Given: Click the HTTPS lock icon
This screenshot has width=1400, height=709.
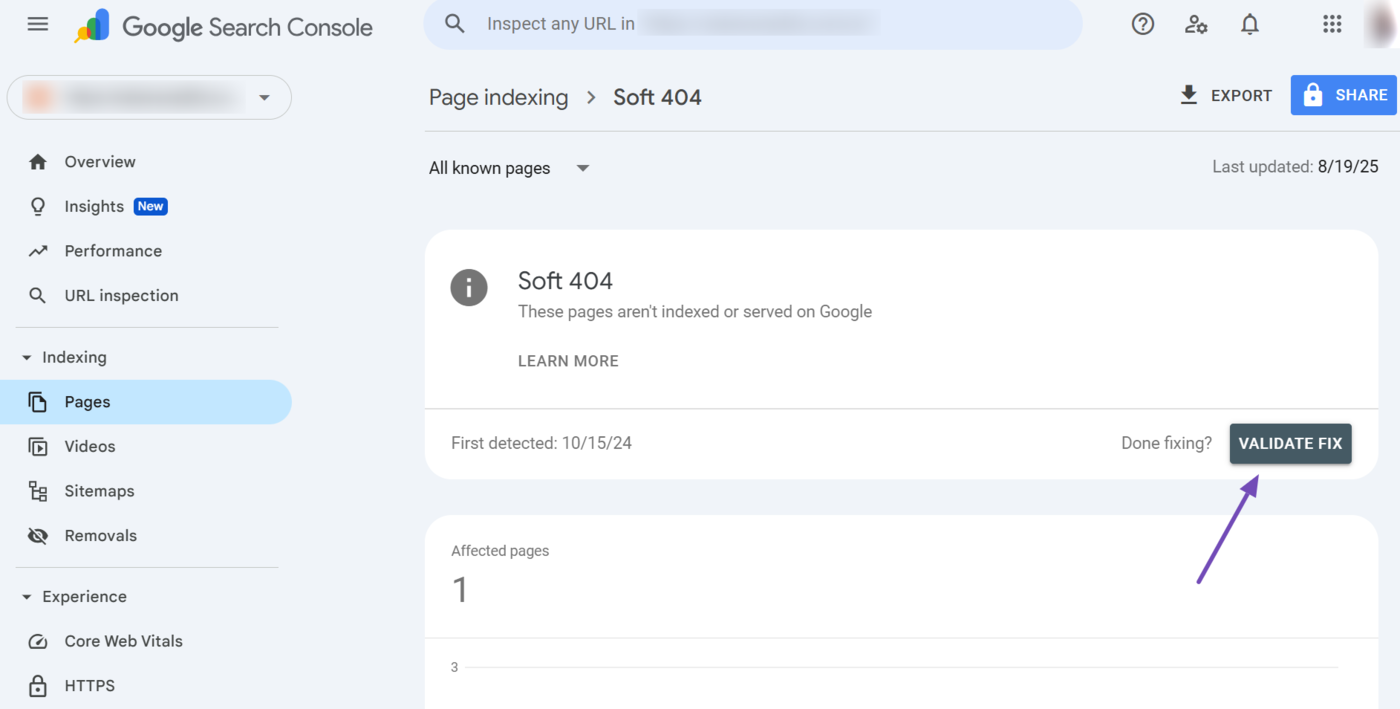Looking at the screenshot, I should pyautogui.click(x=38, y=686).
